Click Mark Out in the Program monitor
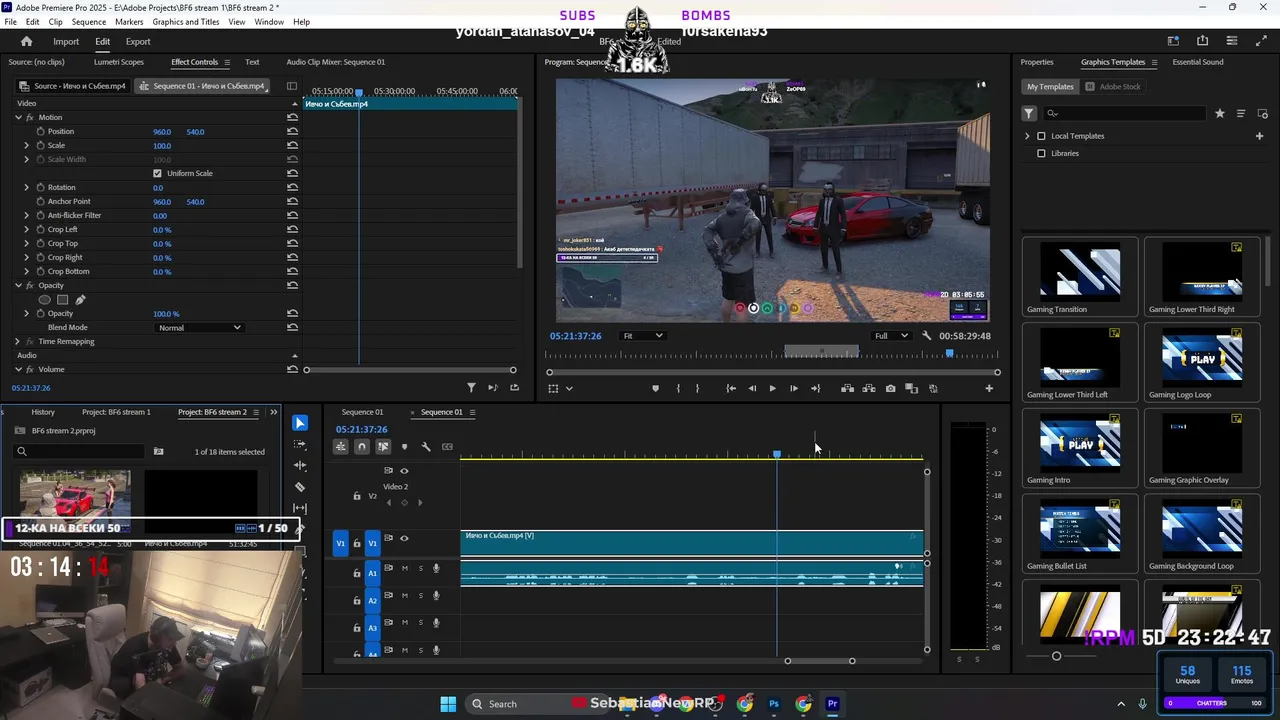 697,388
